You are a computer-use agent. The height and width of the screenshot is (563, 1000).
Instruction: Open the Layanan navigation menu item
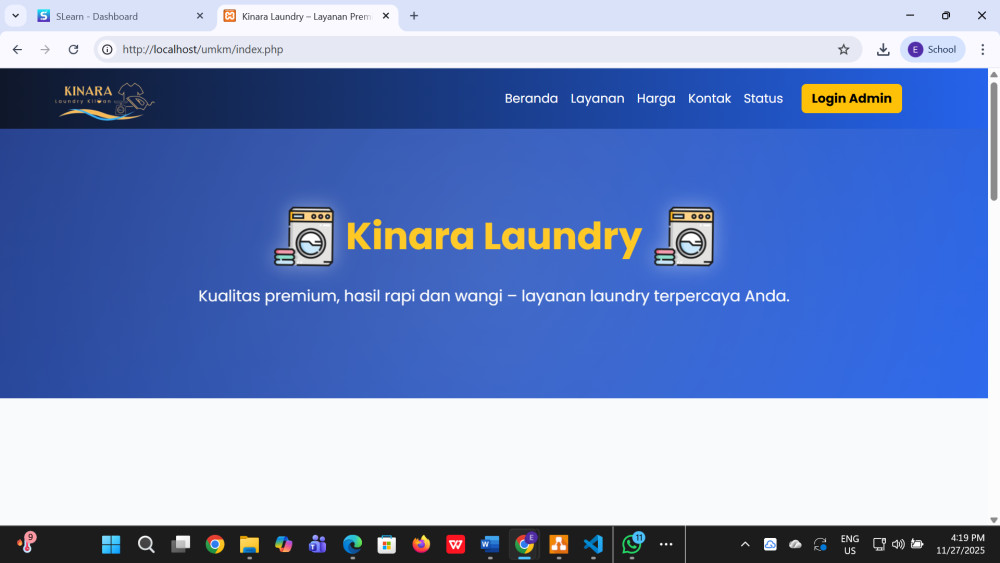597,98
